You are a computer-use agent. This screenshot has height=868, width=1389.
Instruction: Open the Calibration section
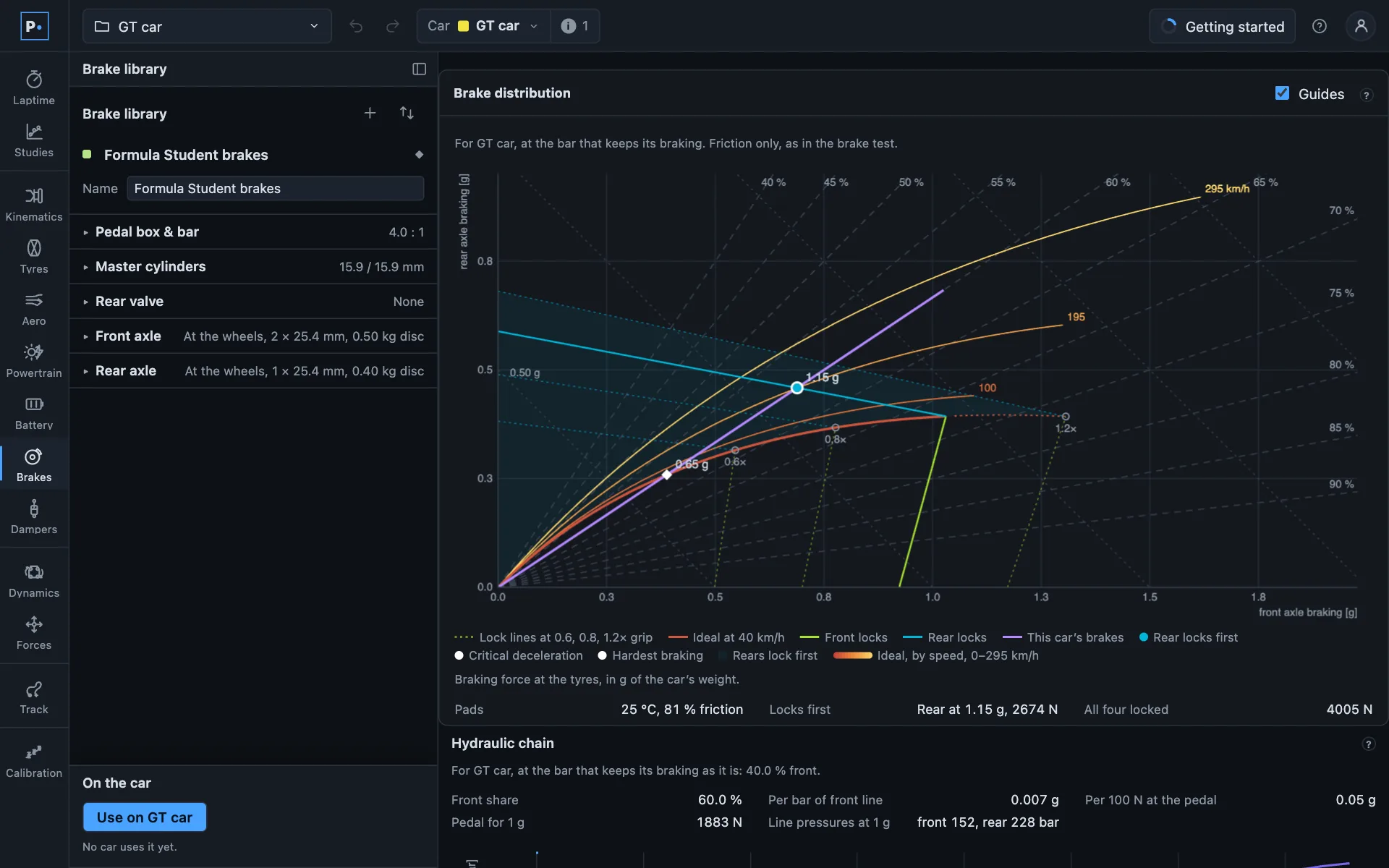pyautogui.click(x=34, y=761)
